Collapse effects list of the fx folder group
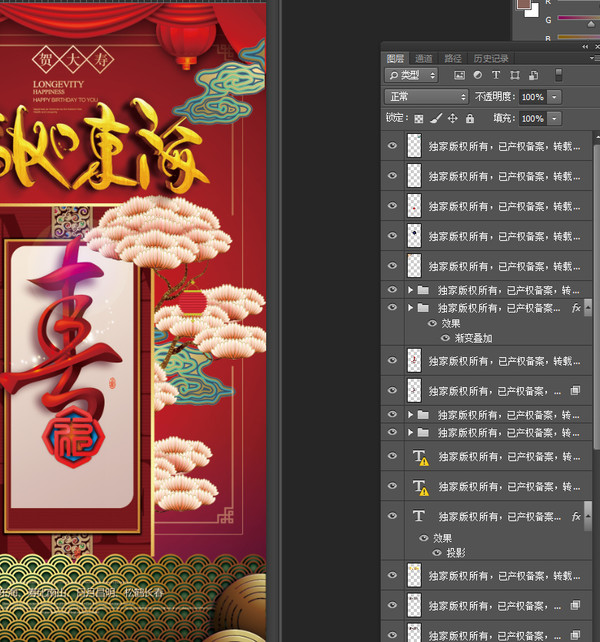 [588, 307]
